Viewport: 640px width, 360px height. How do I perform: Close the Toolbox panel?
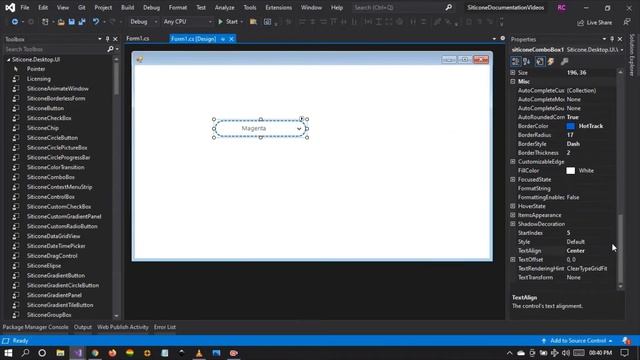[115, 39]
